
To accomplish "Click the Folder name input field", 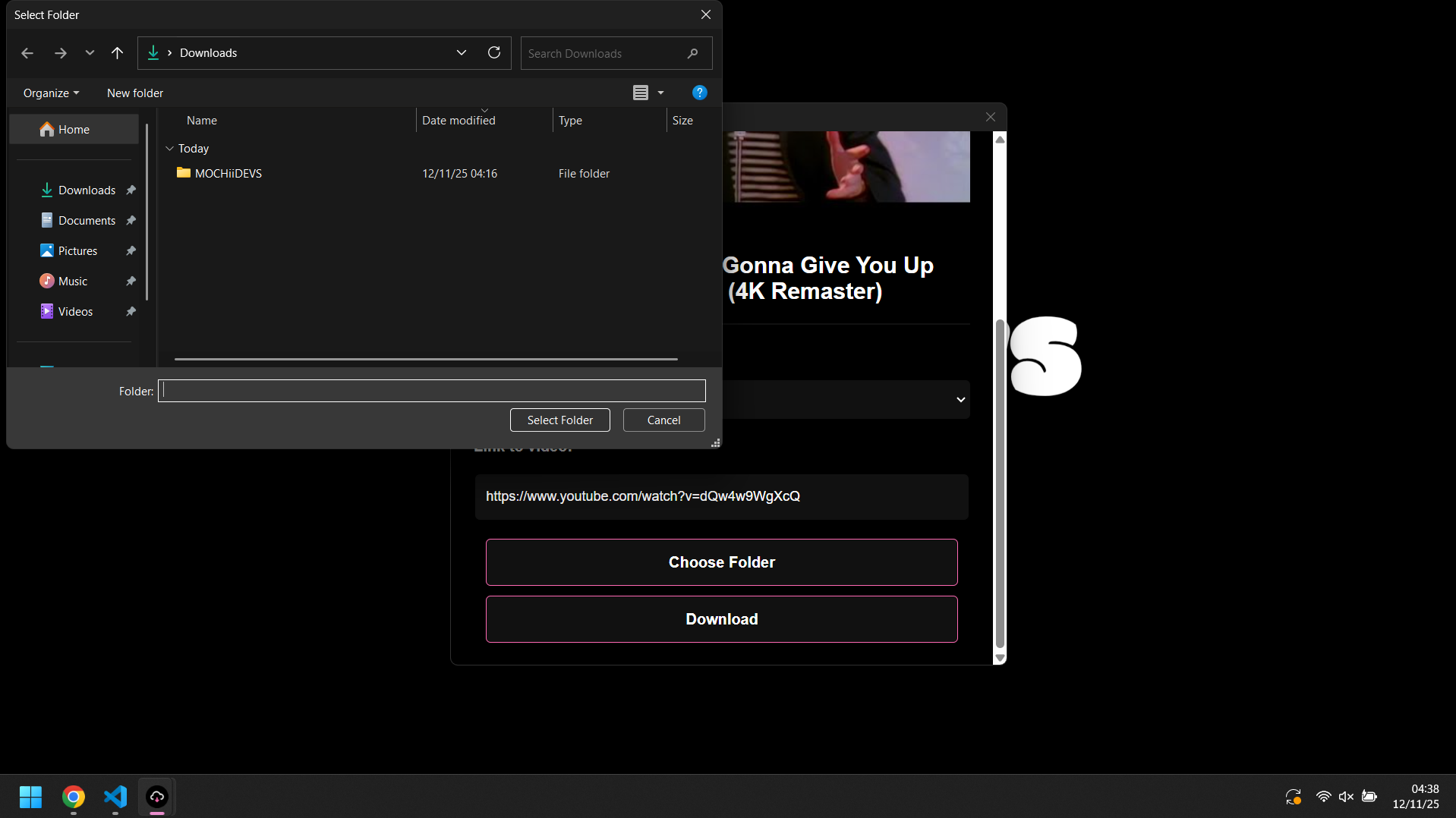I will click(x=431, y=391).
